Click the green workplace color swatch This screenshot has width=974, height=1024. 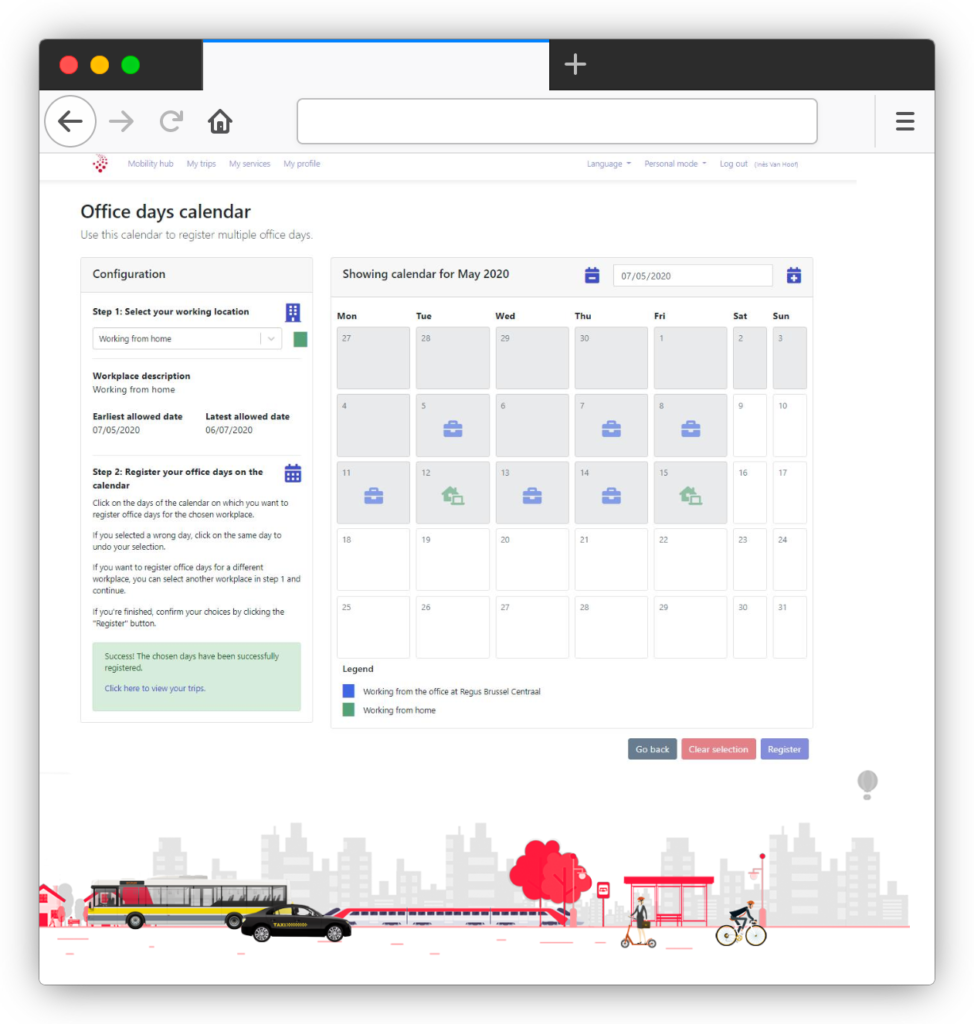click(x=300, y=339)
